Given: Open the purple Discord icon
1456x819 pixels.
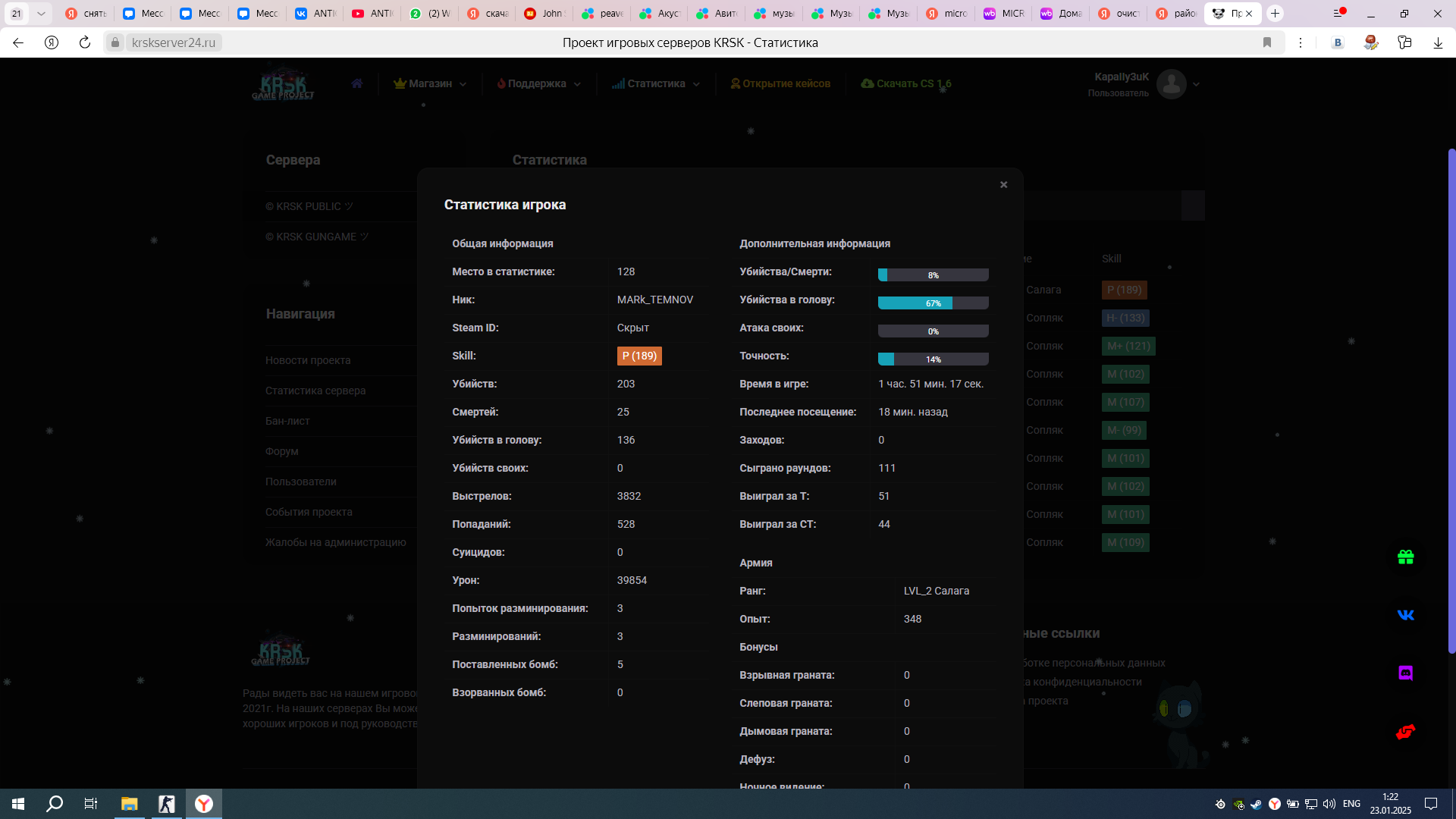Looking at the screenshot, I should click(1405, 673).
